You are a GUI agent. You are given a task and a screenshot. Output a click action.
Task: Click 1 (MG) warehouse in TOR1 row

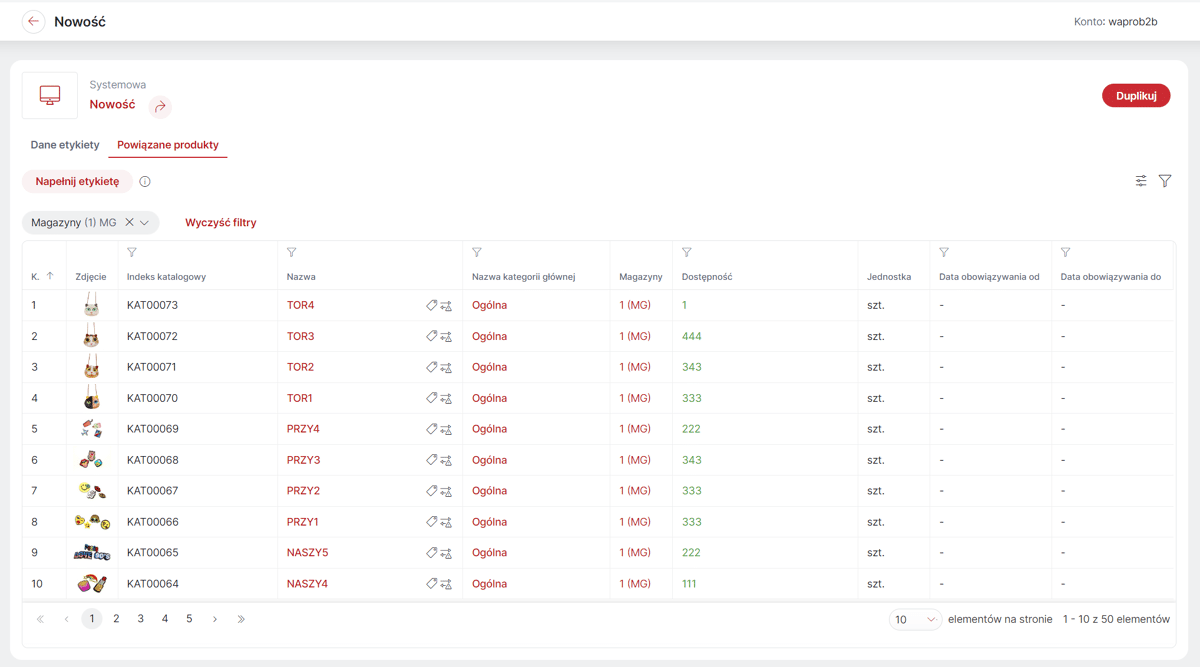635,398
